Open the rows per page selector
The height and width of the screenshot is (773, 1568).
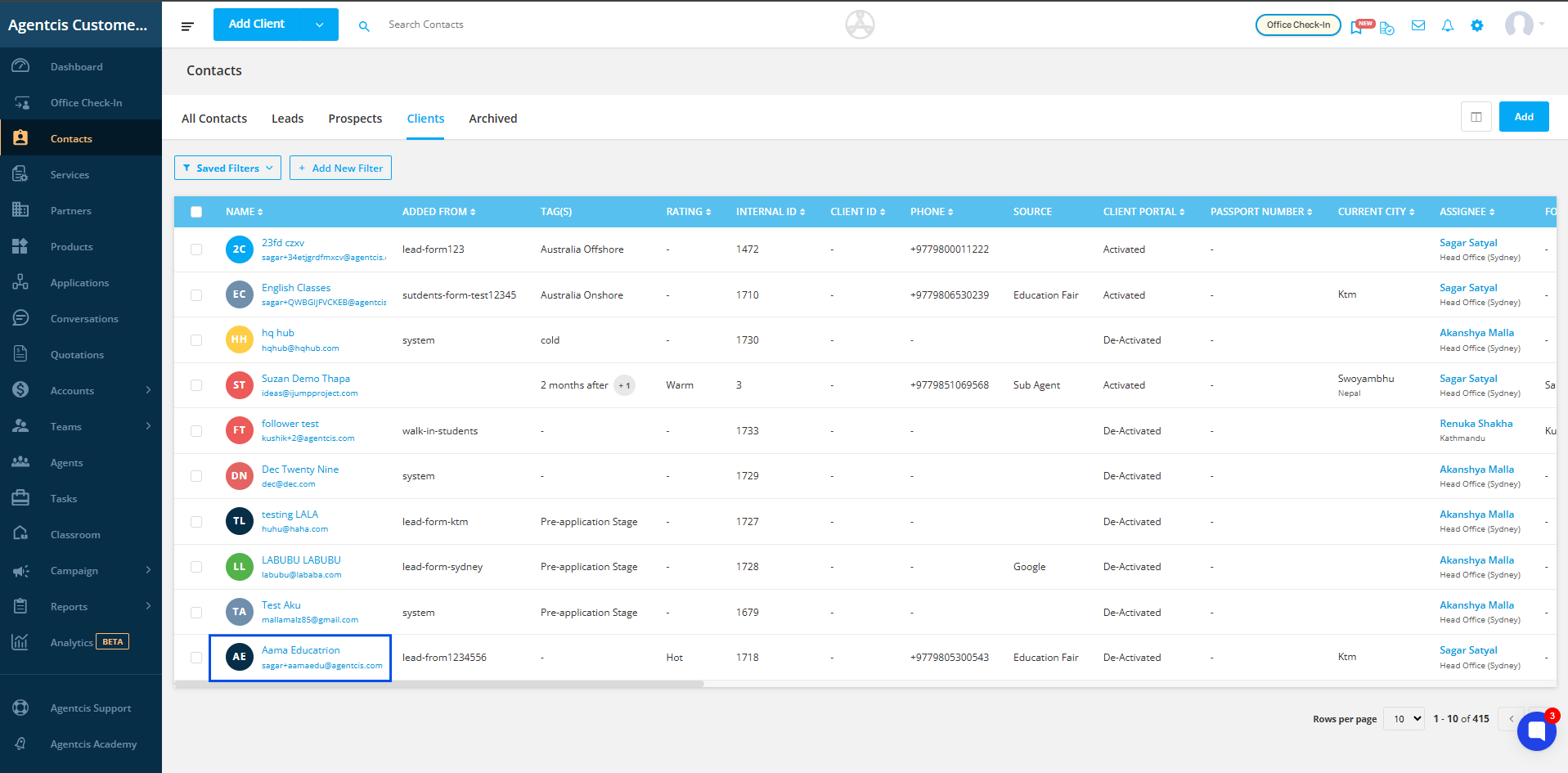[1404, 719]
